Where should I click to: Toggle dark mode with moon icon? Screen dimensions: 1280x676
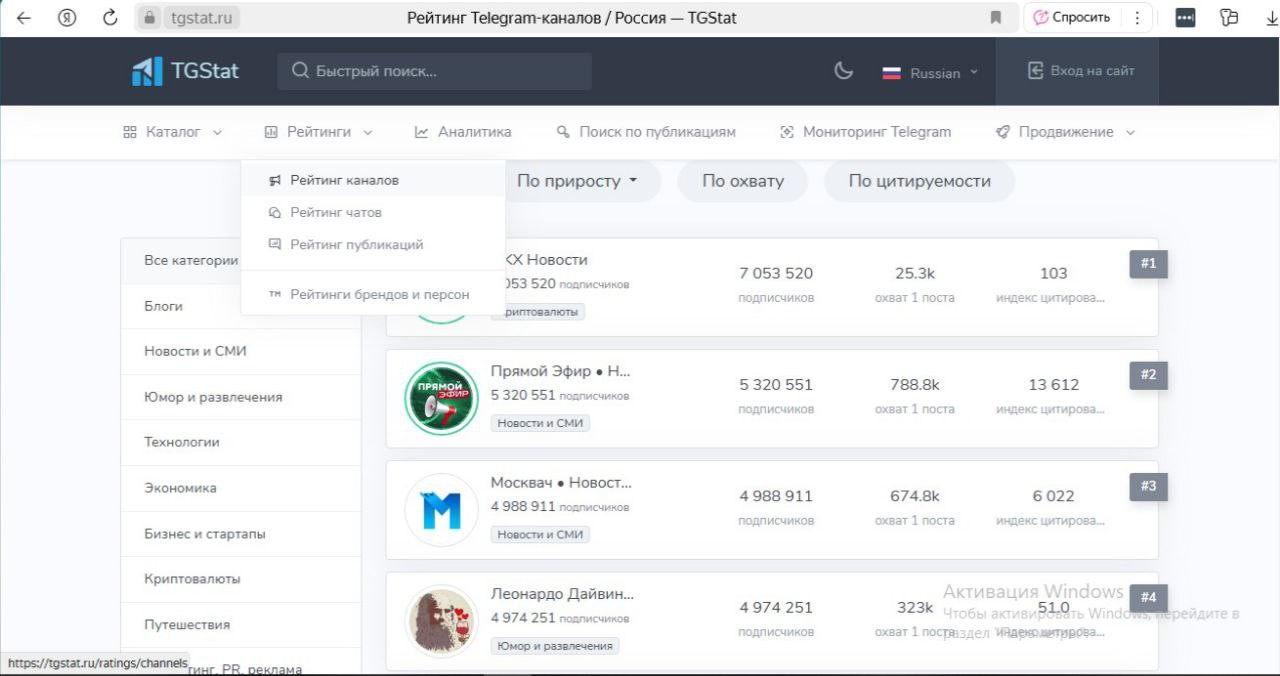(x=844, y=71)
